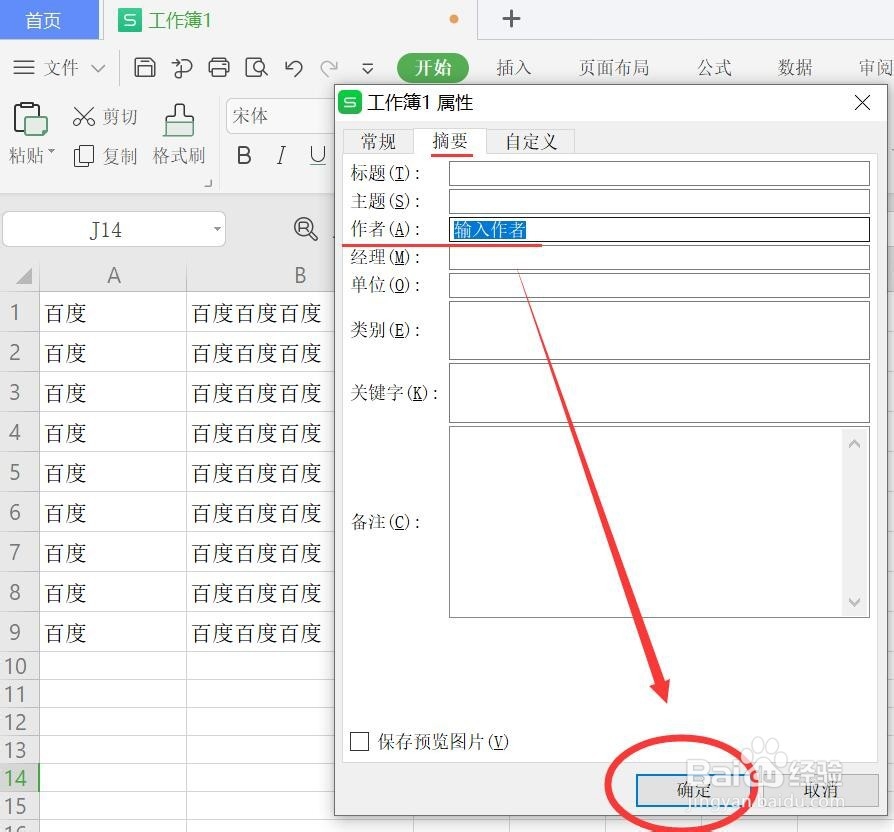
Task: Open the 插入 ribbon tab
Action: click(514, 68)
